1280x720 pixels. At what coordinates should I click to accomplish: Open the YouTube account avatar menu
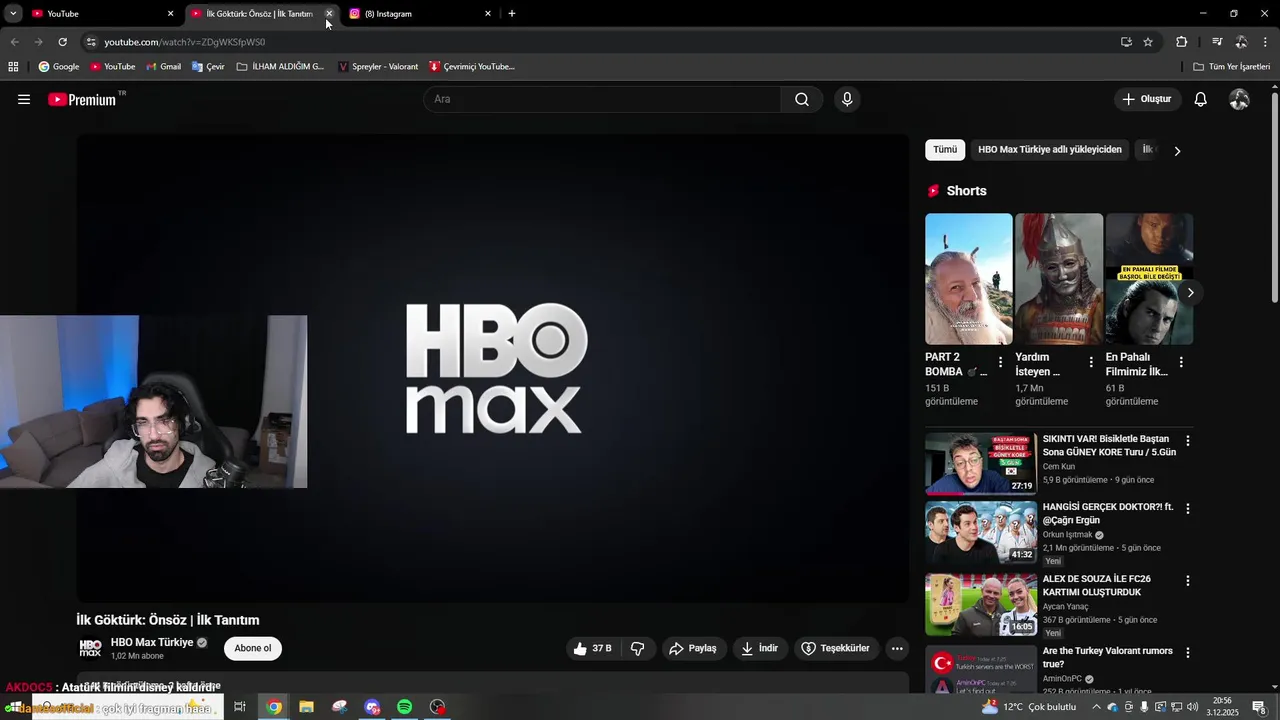tap(1239, 99)
